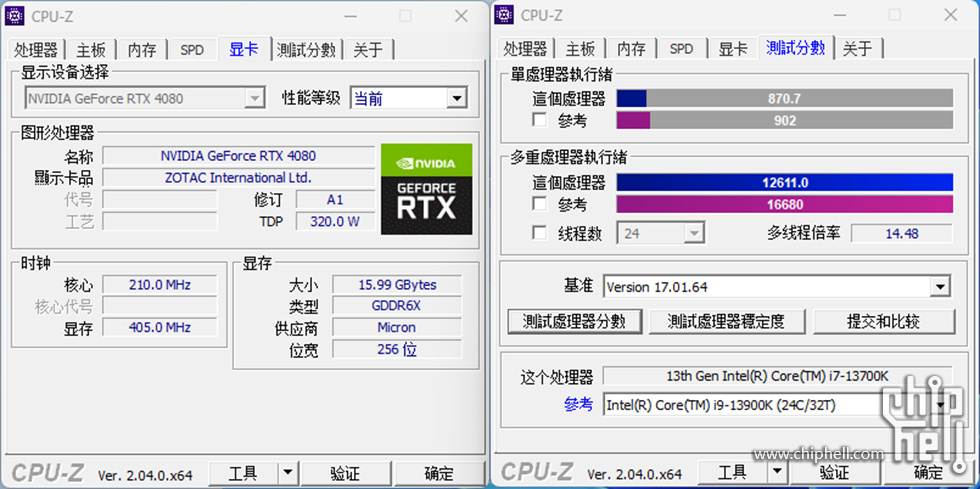Image resolution: width=980 pixels, height=489 pixels.
Task: Switch to 内存 tab in left window
Action: pos(142,50)
